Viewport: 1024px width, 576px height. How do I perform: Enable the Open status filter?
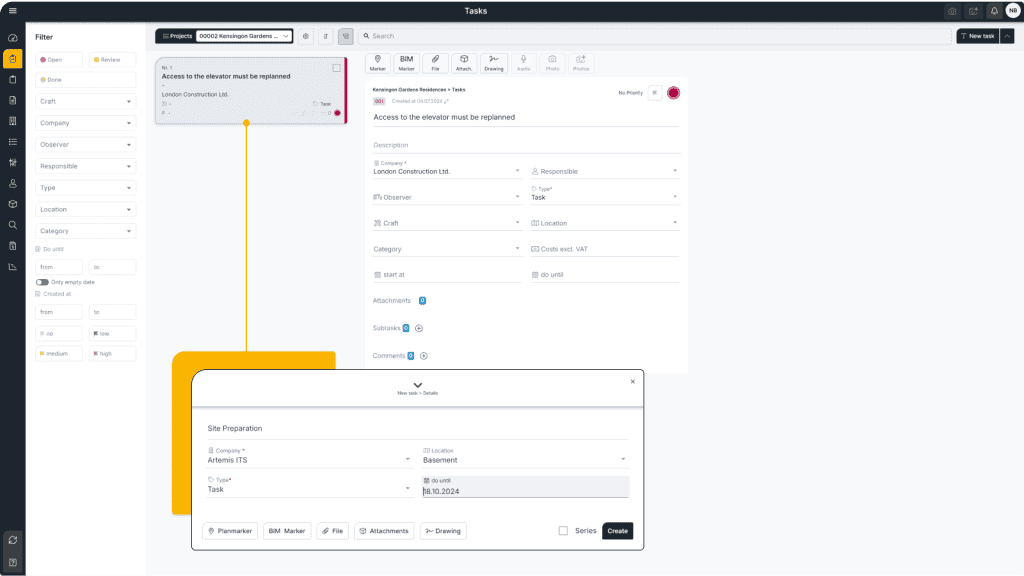click(59, 59)
